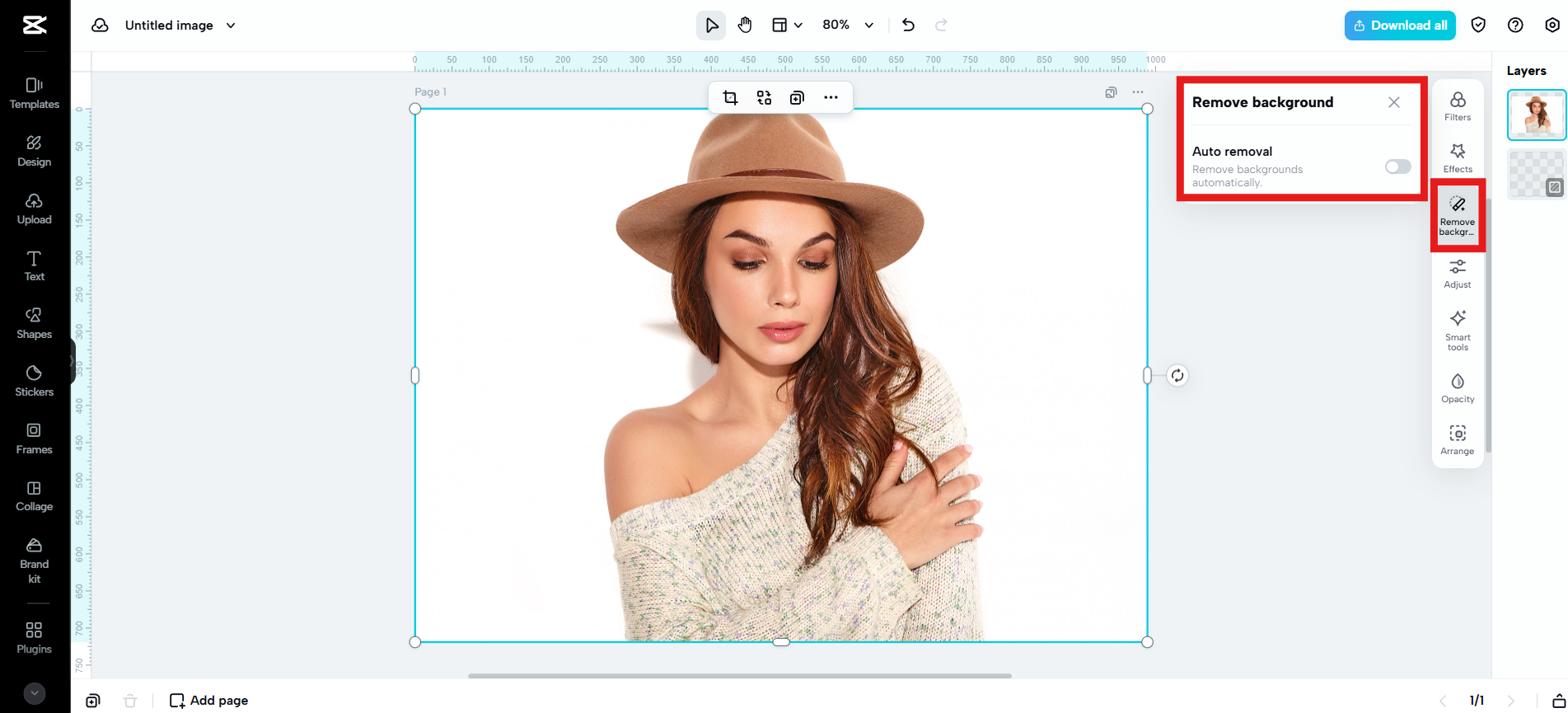The height and width of the screenshot is (713, 1568).
Task: Click the cloud save status icon
Action: click(100, 26)
